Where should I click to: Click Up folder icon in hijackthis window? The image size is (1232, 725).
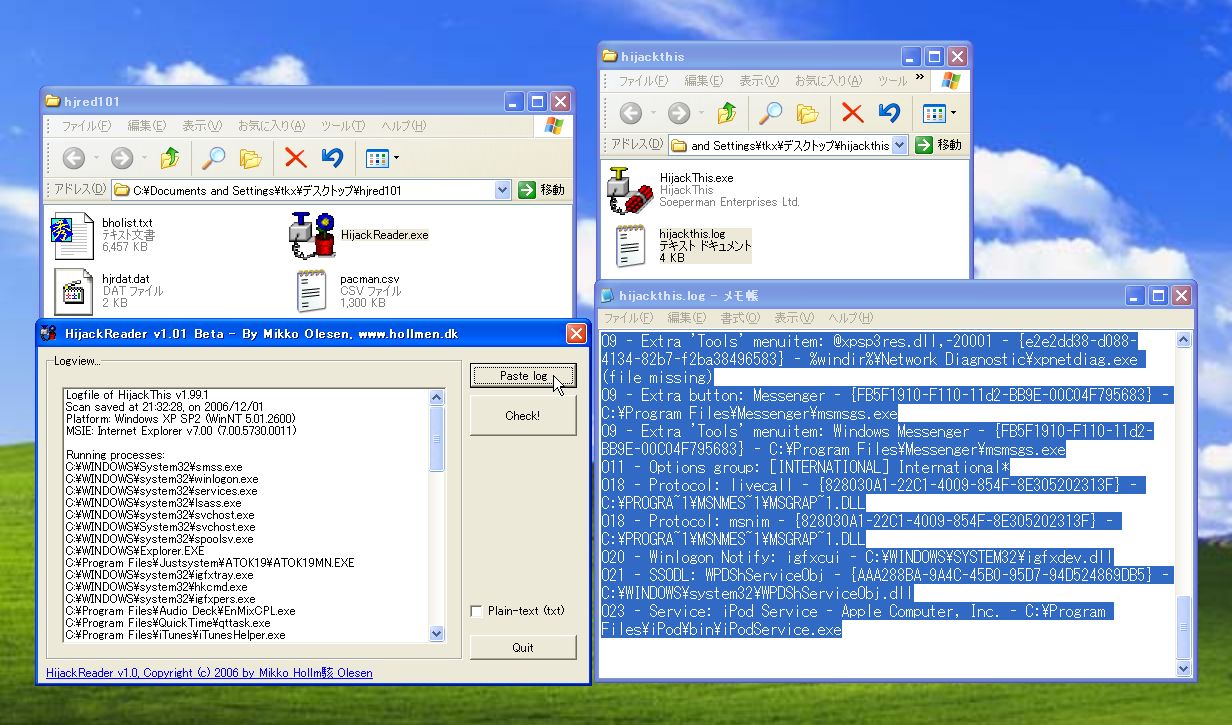(727, 112)
